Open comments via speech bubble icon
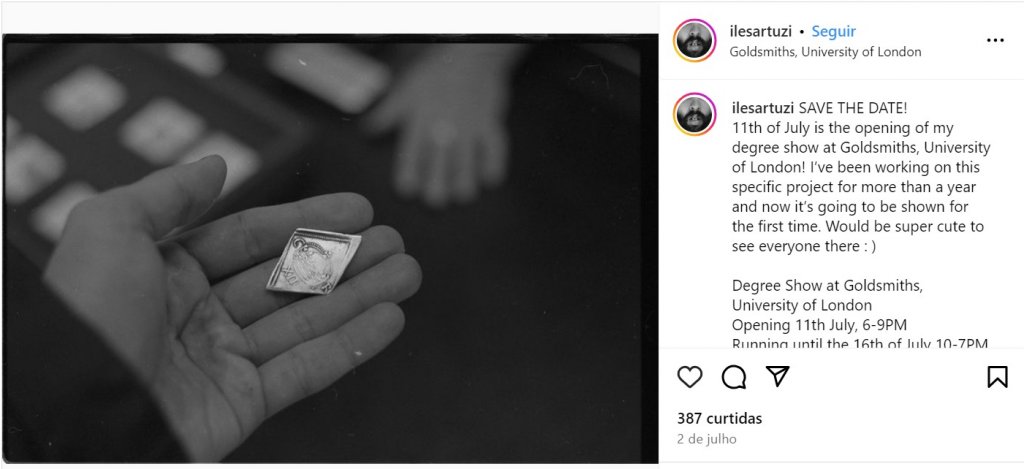The image size is (1024, 469). click(734, 377)
